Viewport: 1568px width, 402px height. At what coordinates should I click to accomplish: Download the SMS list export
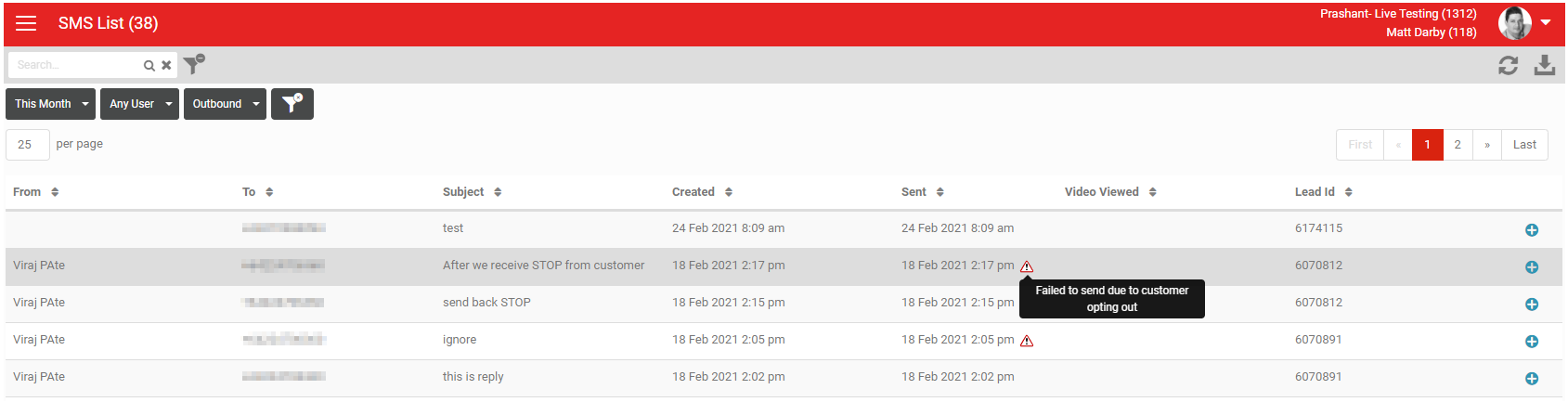point(1545,65)
